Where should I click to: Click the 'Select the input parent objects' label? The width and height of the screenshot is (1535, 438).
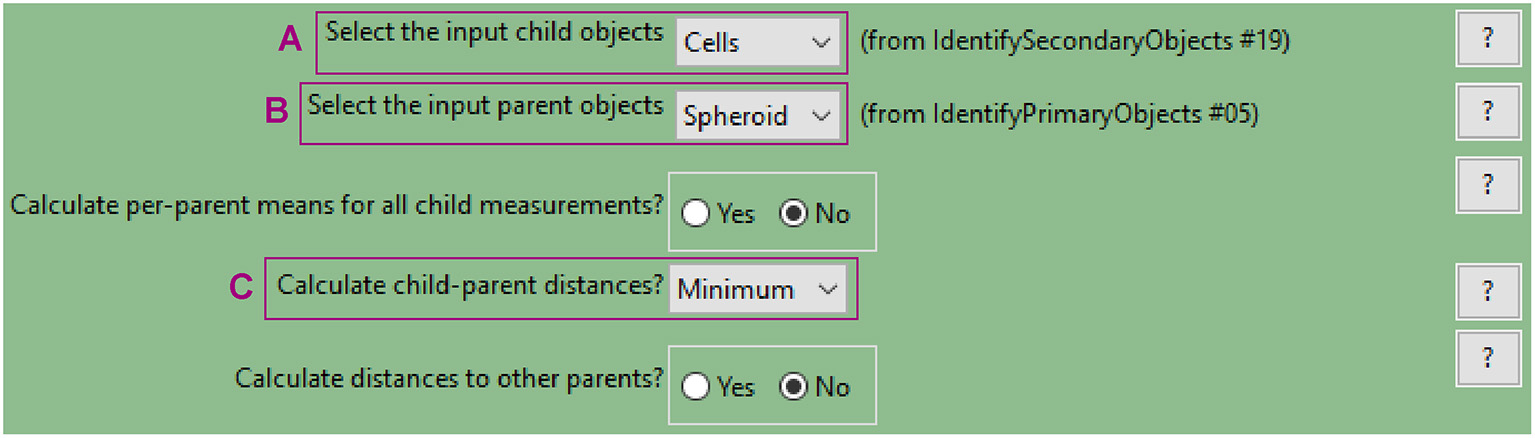[485, 105]
